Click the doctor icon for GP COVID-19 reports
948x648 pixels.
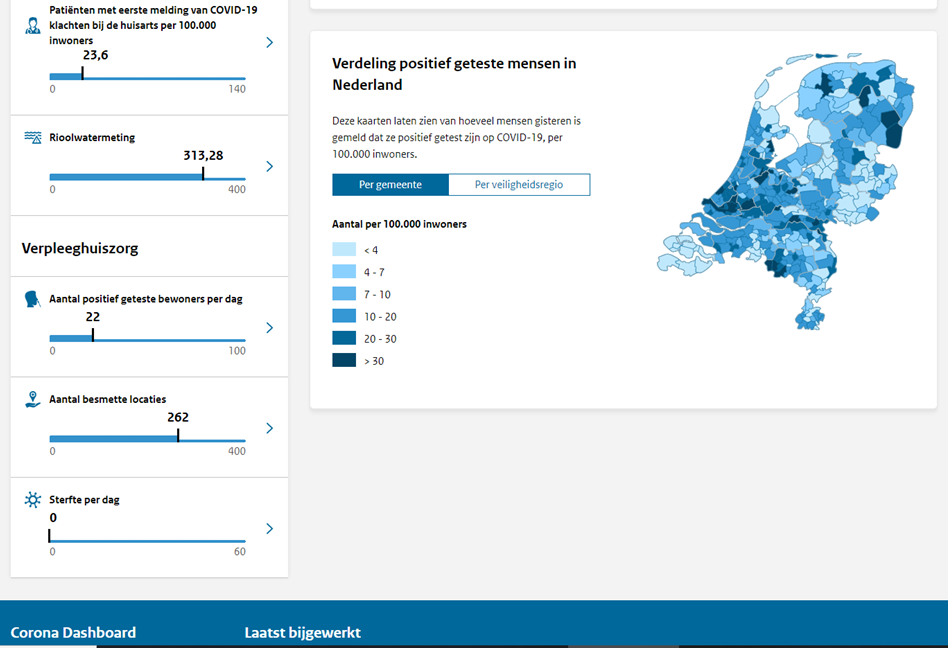pyautogui.click(x=33, y=25)
